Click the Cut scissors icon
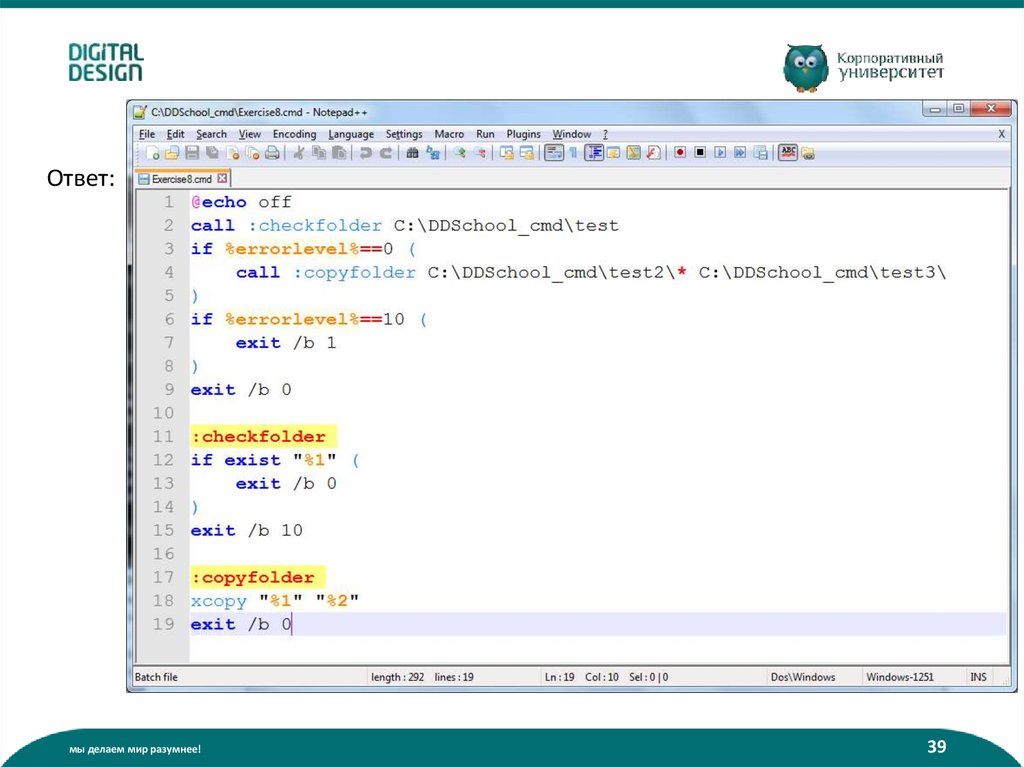Image resolution: width=1024 pixels, height=767 pixels. 298,153
